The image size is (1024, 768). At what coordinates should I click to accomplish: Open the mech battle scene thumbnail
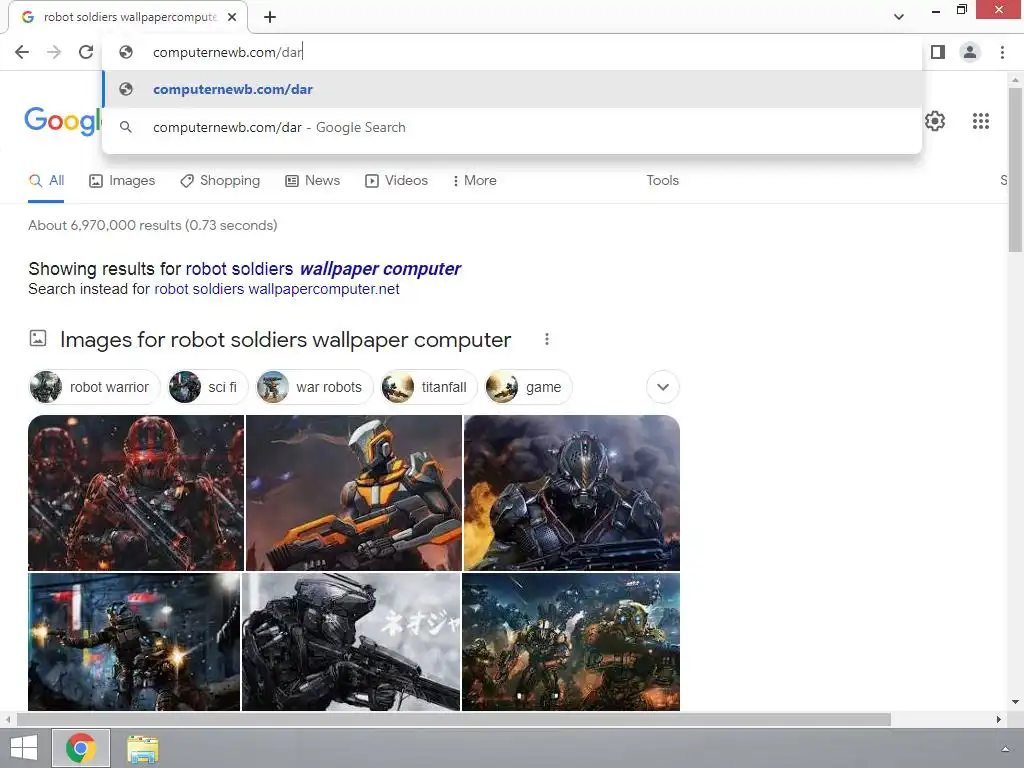click(571, 642)
